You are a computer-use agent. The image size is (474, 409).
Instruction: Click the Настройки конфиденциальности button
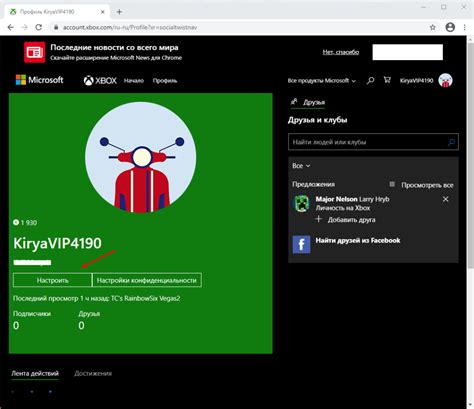(147, 280)
